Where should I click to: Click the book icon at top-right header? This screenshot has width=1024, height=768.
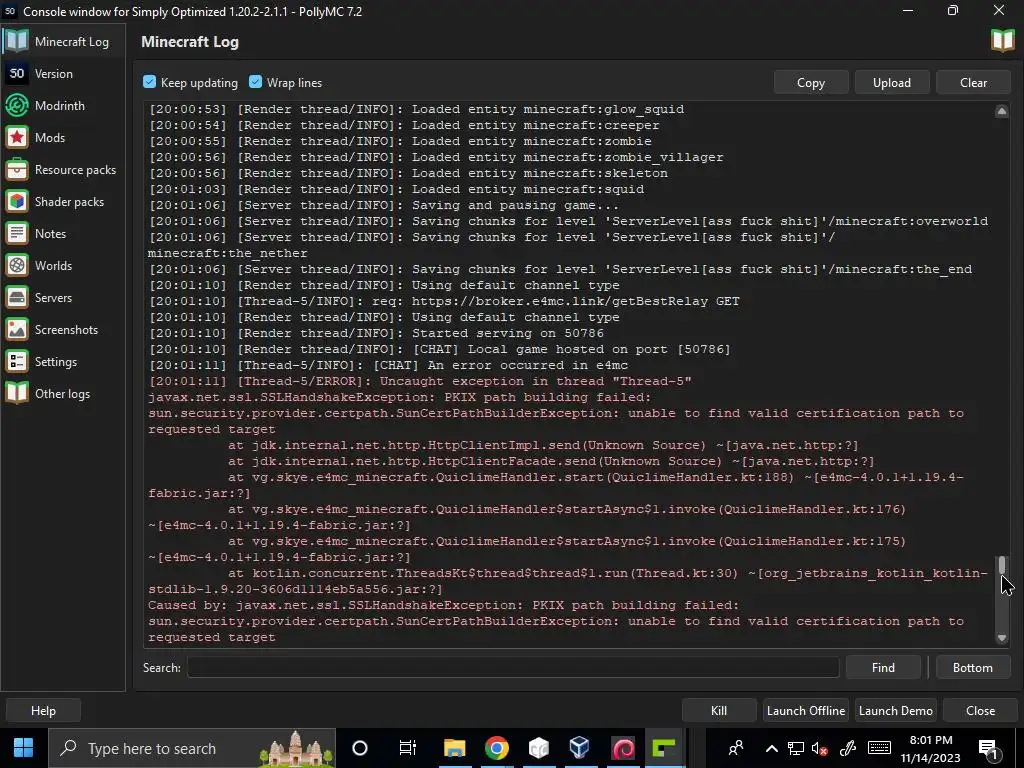[x=1002, y=40]
